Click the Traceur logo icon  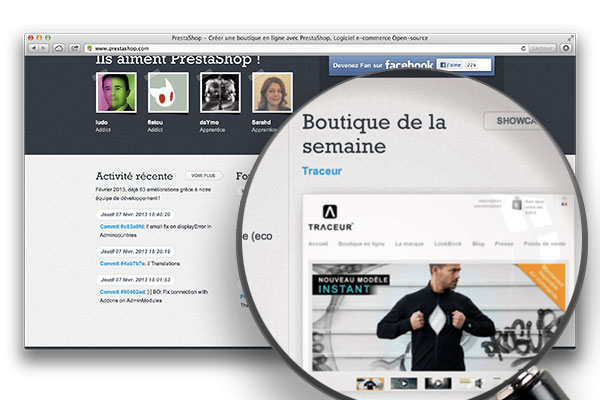click(x=330, y=212)
